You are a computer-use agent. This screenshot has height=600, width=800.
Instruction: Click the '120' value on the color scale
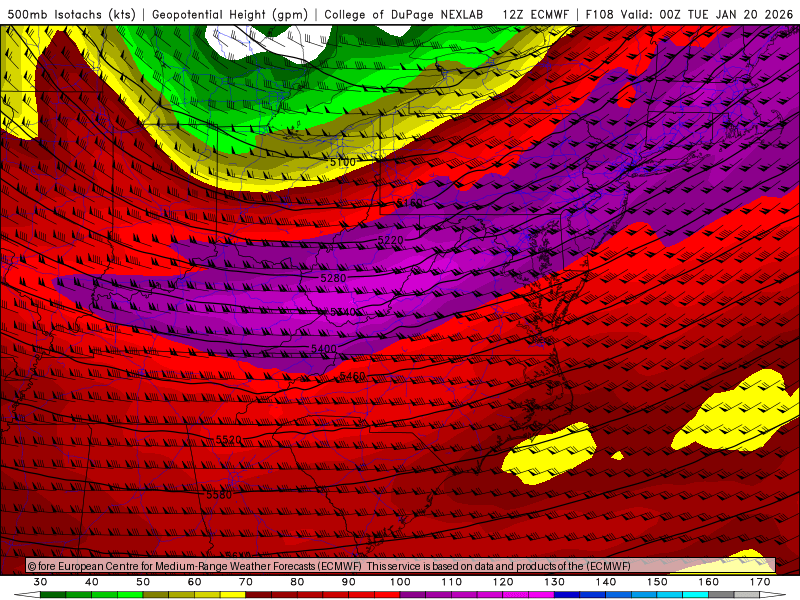pos(503,582)
